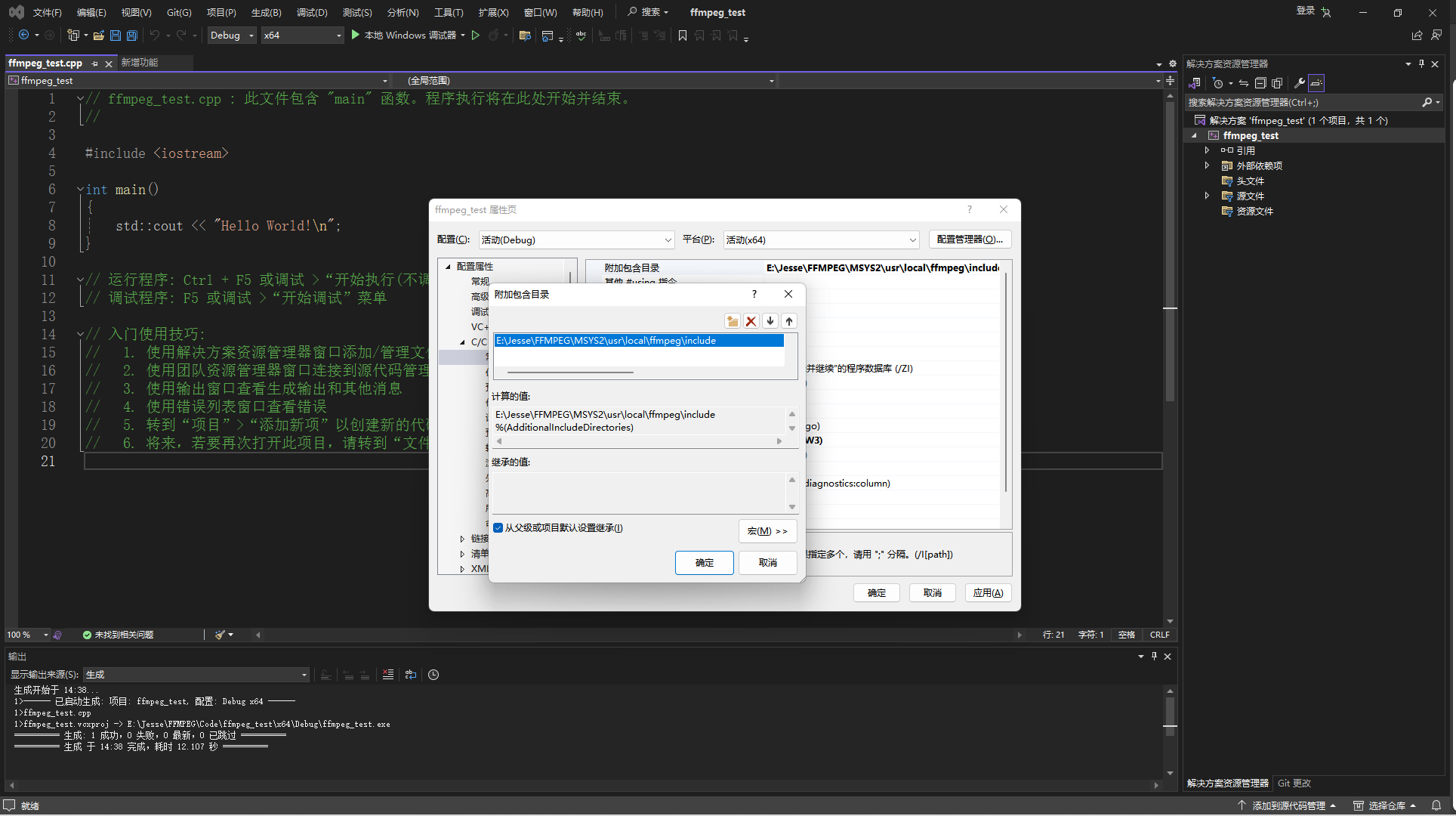Click 应用(A) apply button in property pages

pyautogui.click(x=988, y=593)
